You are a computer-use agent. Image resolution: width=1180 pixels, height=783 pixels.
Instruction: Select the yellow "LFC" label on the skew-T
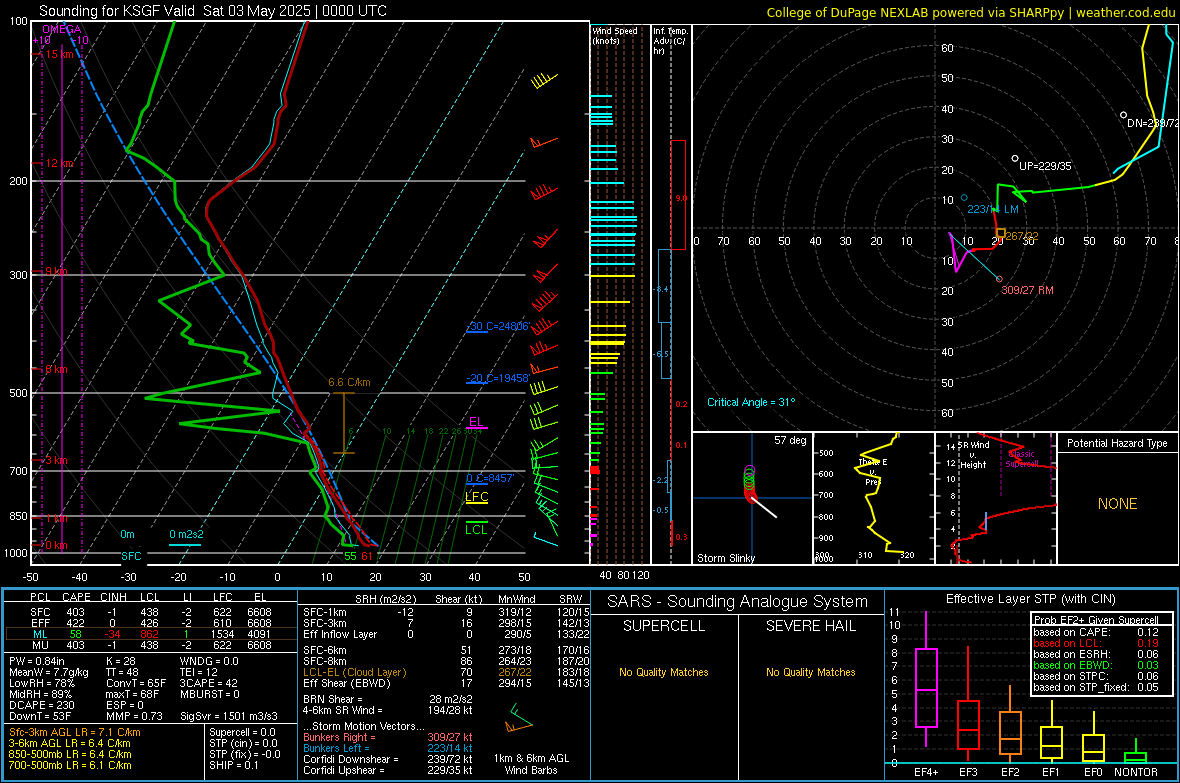(x=476, y=496)
